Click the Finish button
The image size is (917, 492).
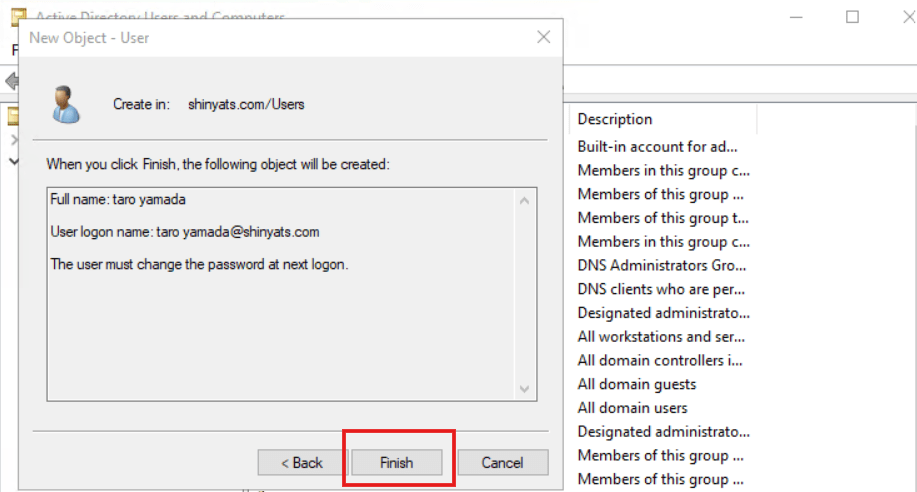coord(397,462)
